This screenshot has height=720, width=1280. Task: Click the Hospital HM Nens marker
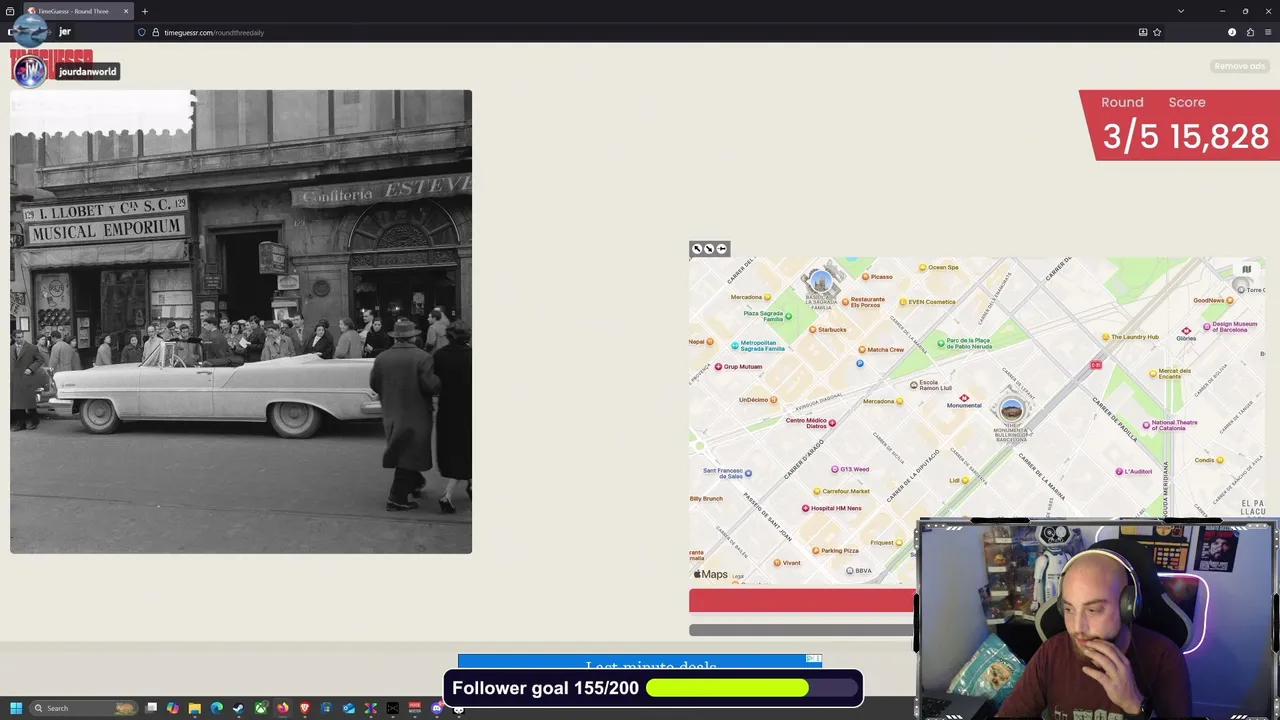[x=805, y=508]
